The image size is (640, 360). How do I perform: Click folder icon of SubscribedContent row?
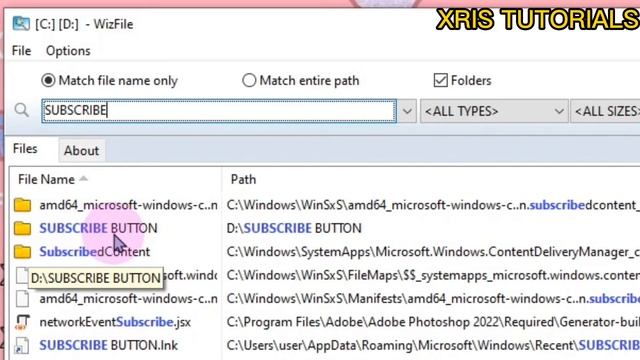tap(22, 252)
